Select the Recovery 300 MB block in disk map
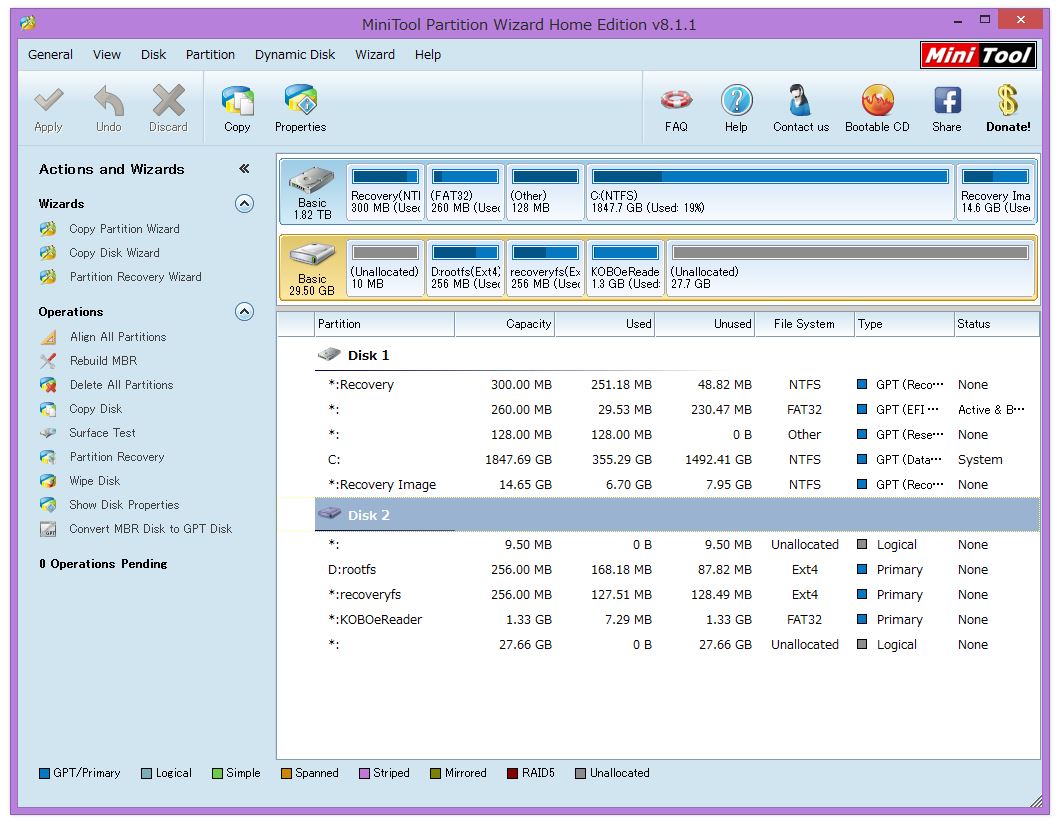1063x823 pixels. click(385, 193)
